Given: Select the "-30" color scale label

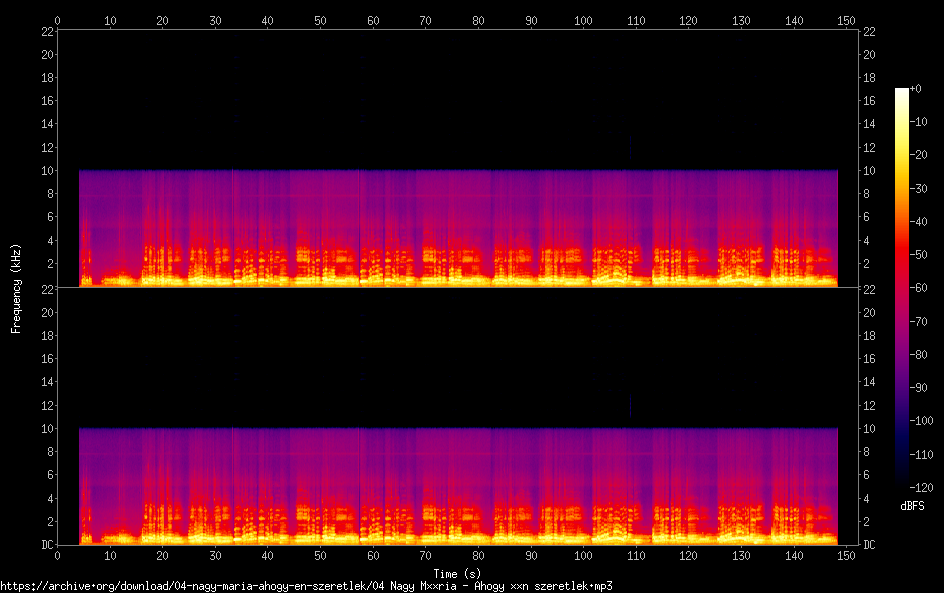Looking at the screenshot, I should point(919,188).
